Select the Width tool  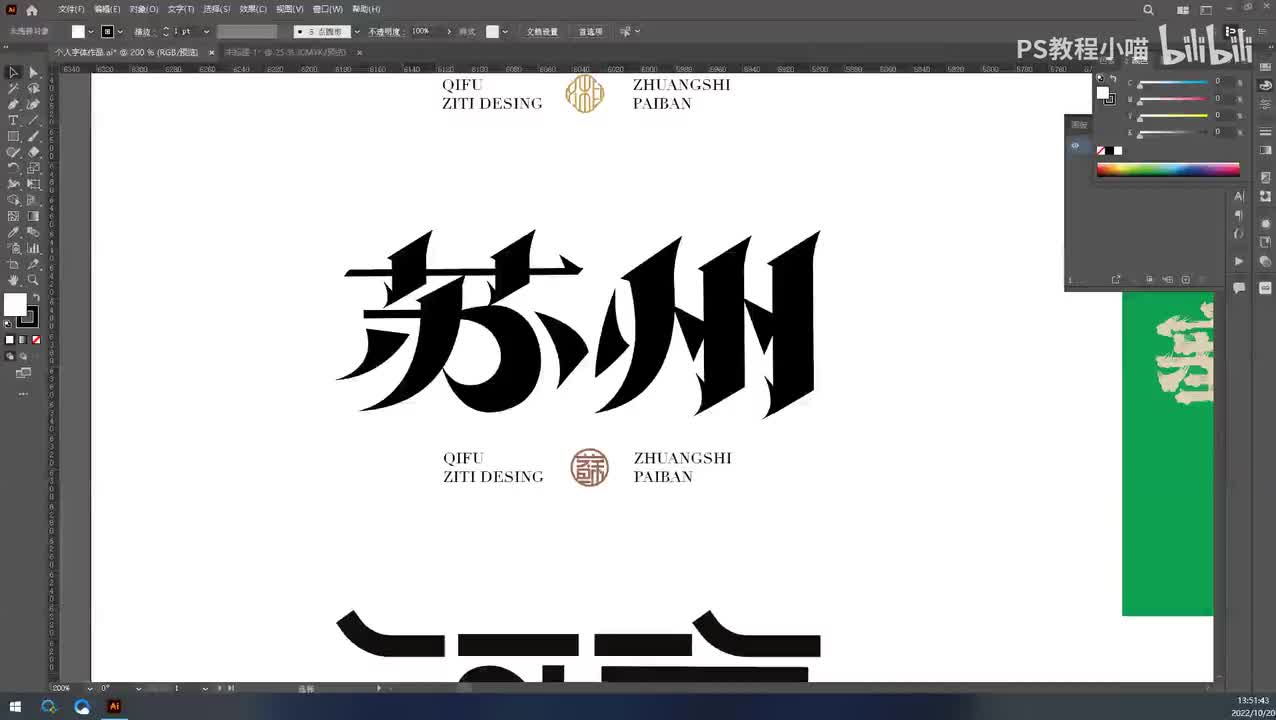click(13, 184)
